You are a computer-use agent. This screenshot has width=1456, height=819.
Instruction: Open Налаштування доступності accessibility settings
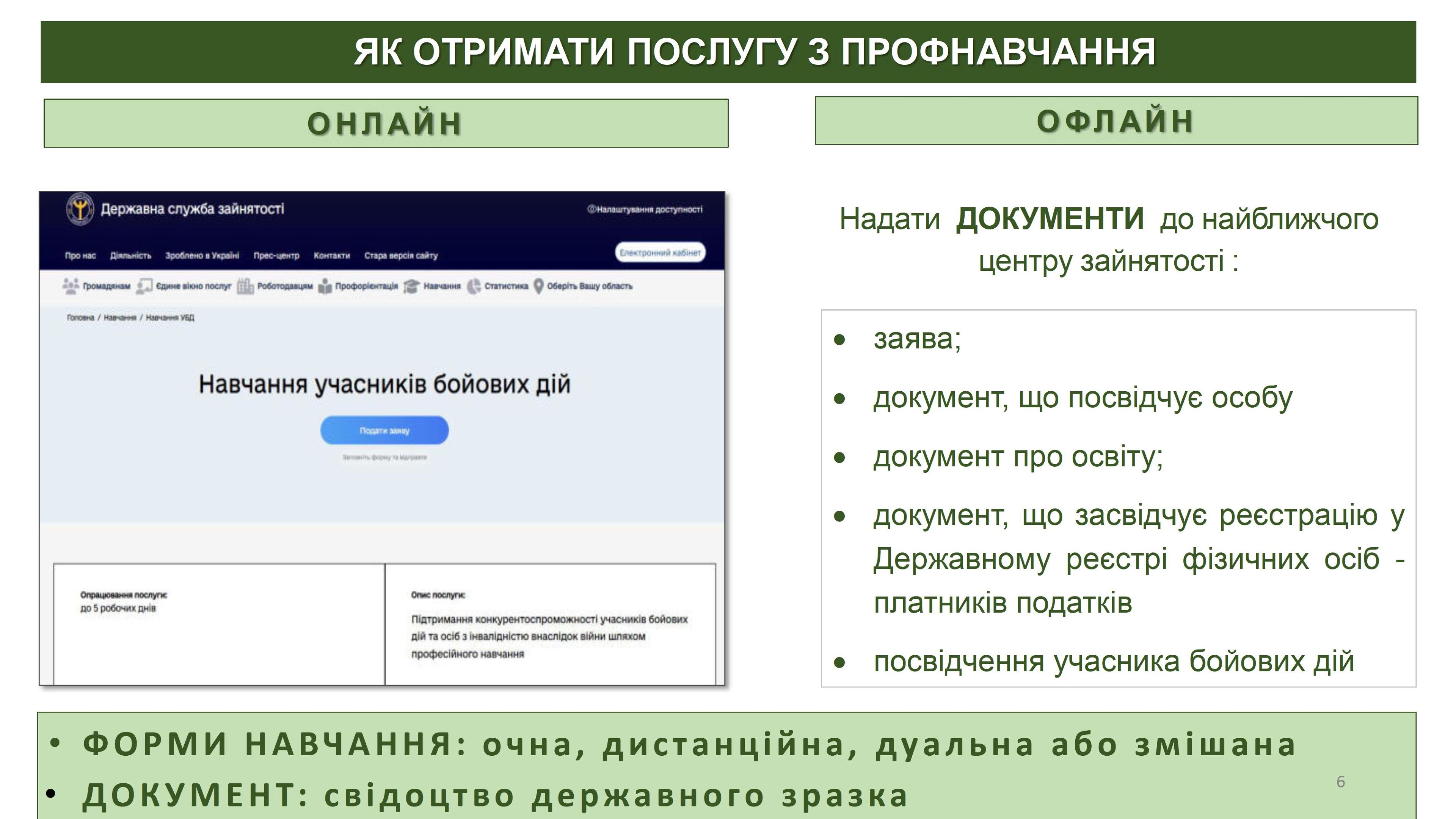pos(645,209)
